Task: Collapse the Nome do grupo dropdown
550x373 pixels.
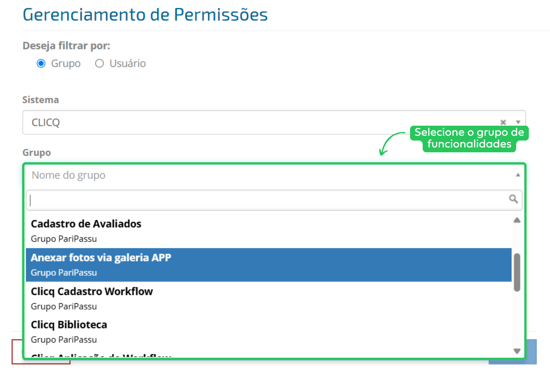Action: [518, 175]
